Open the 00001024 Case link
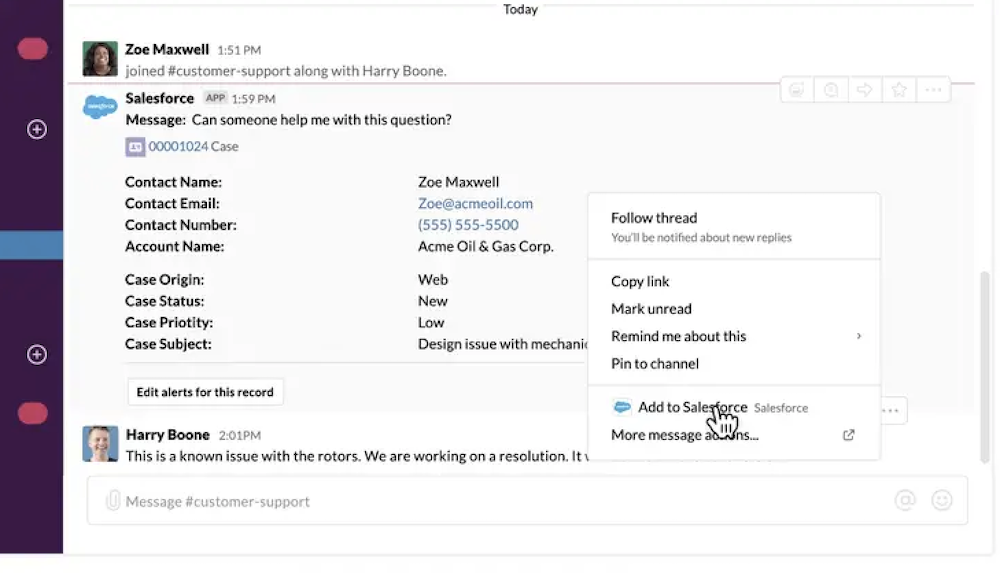The width and height of the screenshot is (1000, 573). pyautogui.click(x=193, y=147)
